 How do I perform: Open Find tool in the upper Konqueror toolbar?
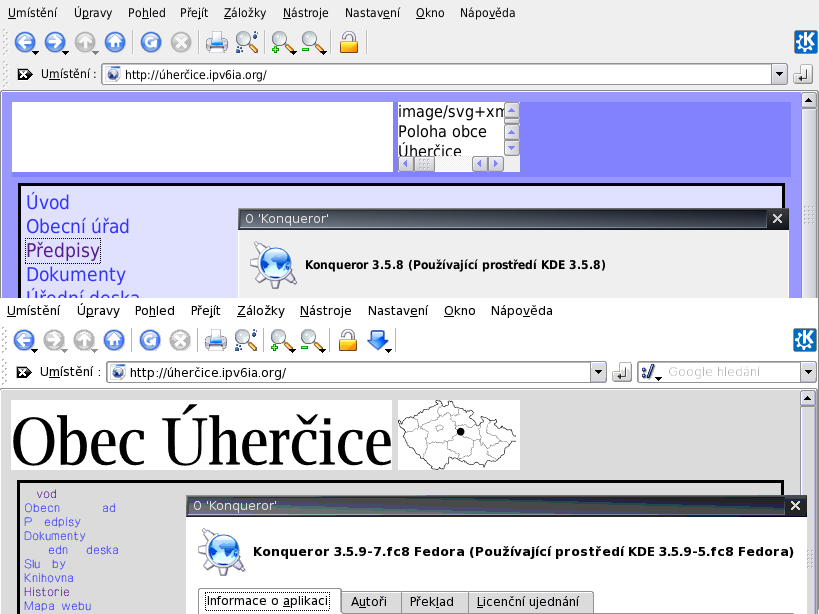[x=247, y=42]
